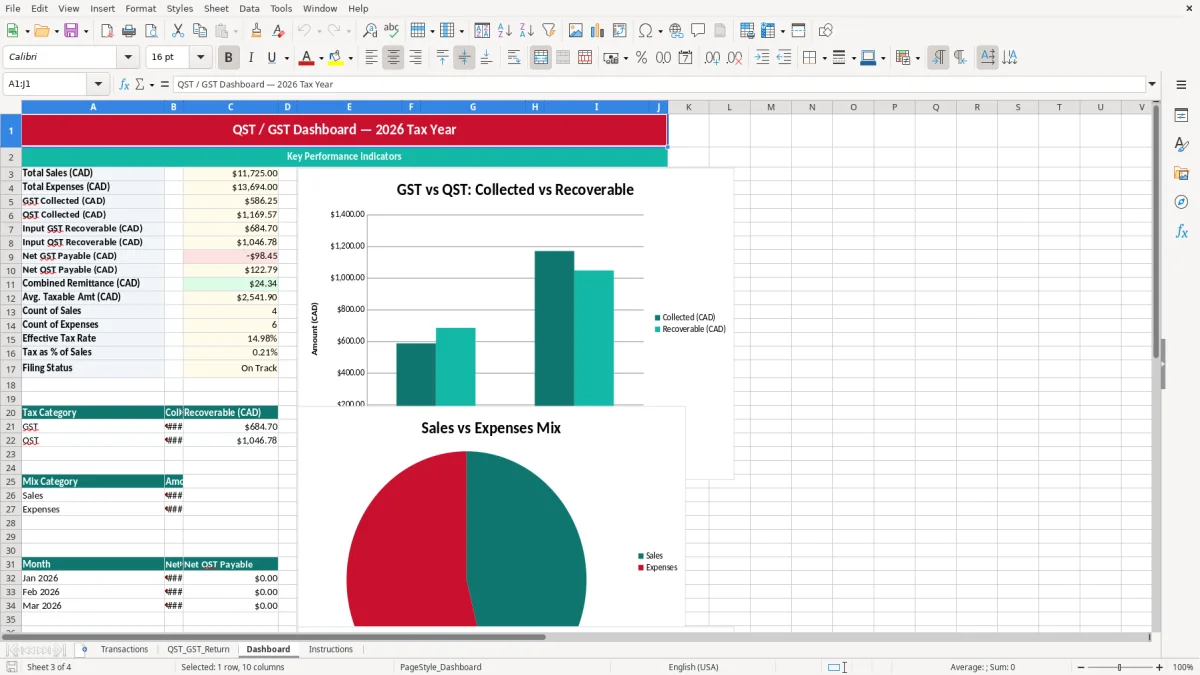
Task: Insert an image
Action: click(x=576, y=31)
